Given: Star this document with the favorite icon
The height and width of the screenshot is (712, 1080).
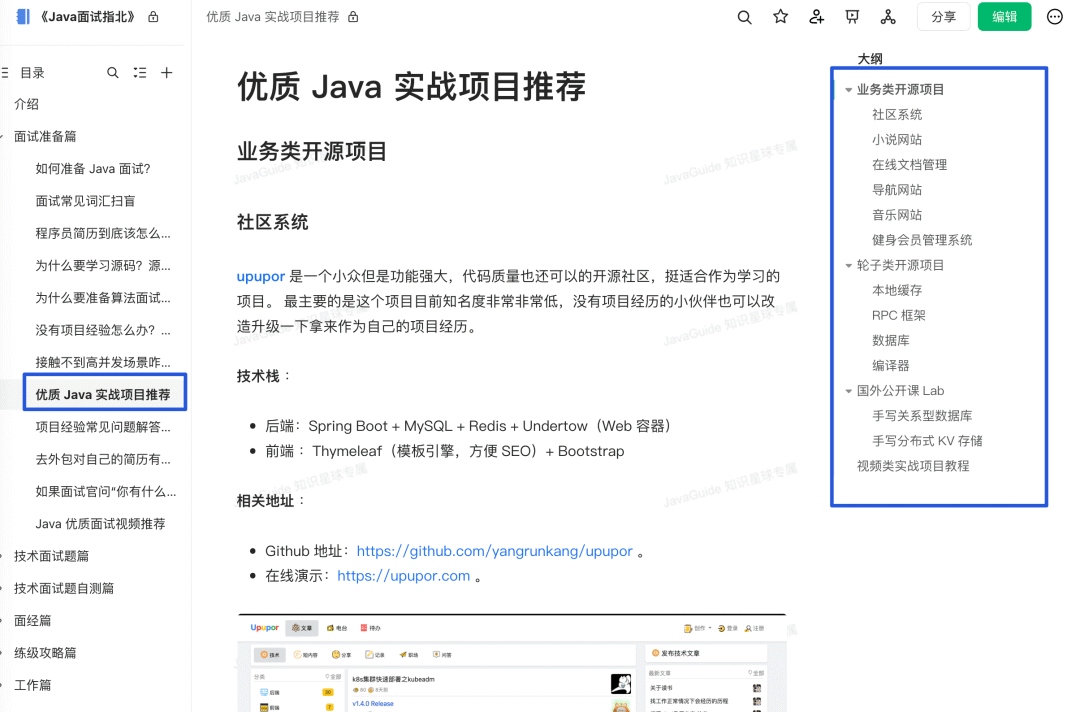Looking at the screenshot, I should click(x=780, y=17).
